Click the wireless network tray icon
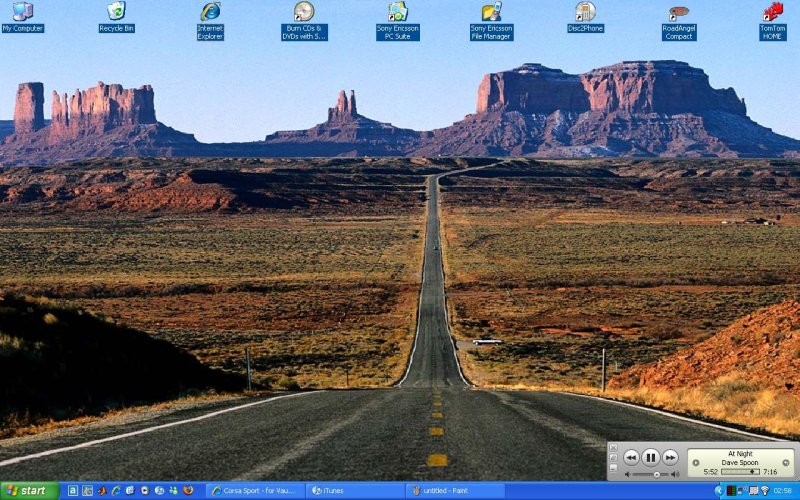Image resolution: width=800 pixels, height=500 pixels. point(765,491)
